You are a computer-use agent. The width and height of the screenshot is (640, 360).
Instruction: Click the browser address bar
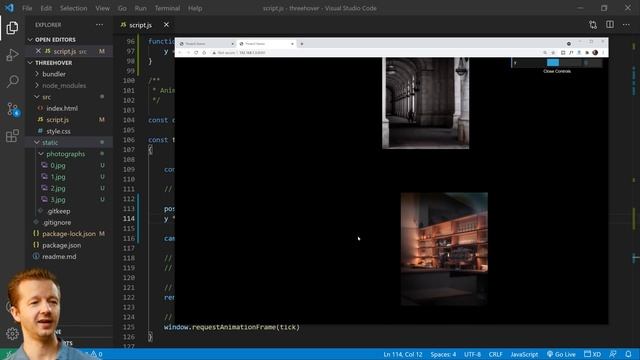(x=376, y=53)
